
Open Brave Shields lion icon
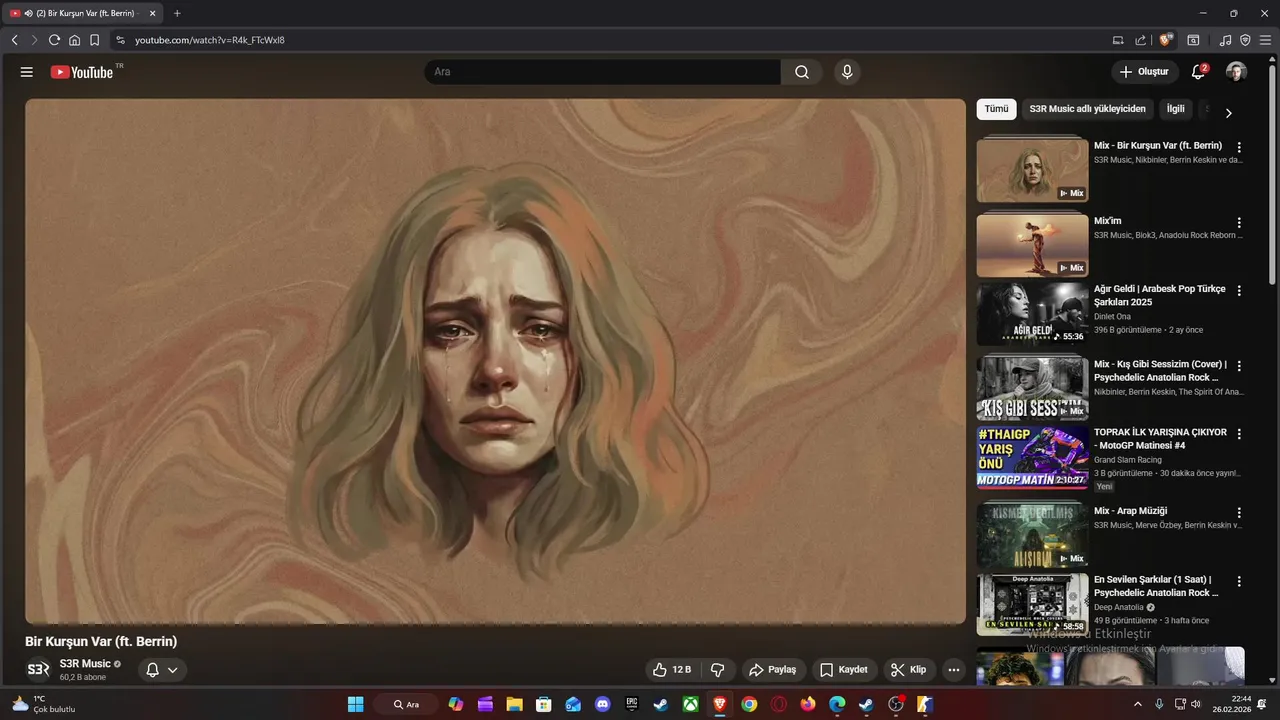1165,40
